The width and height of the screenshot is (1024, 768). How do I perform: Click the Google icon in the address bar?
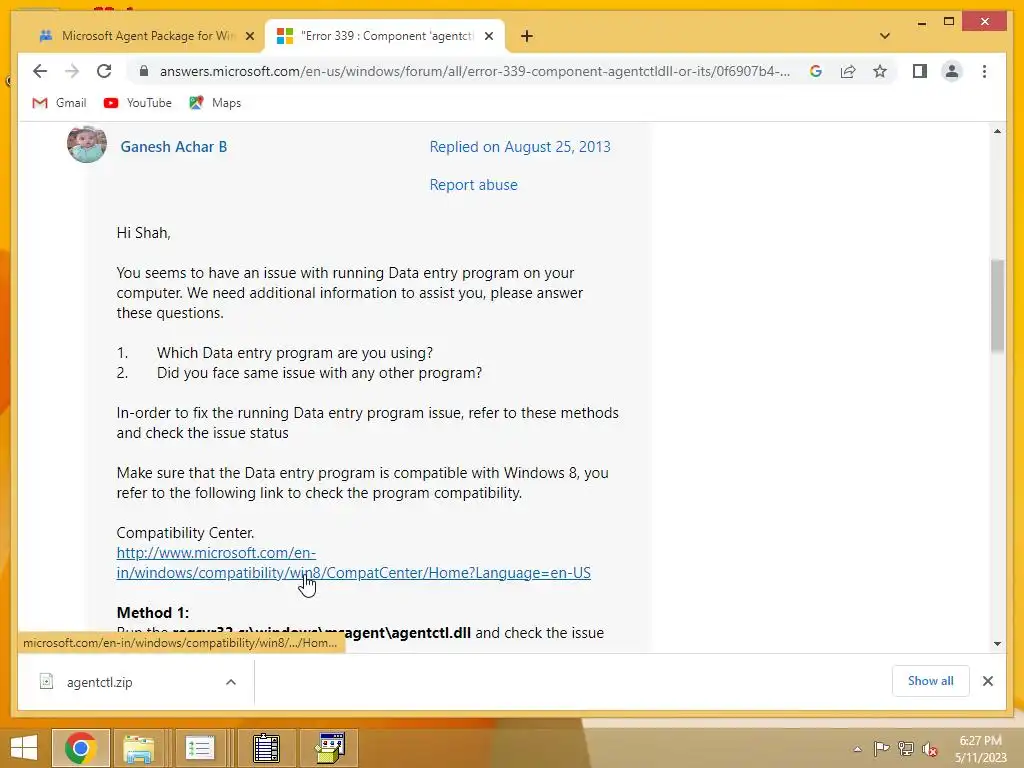(816, 71)
